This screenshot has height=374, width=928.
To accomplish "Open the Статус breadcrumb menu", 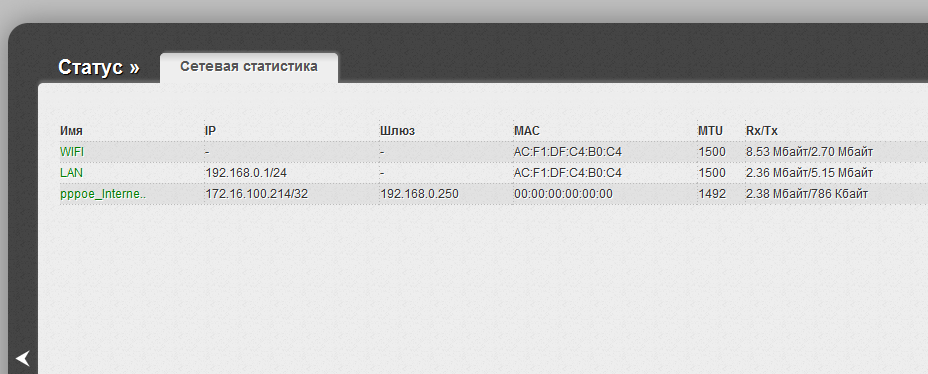I will click(x=99, y=67).
